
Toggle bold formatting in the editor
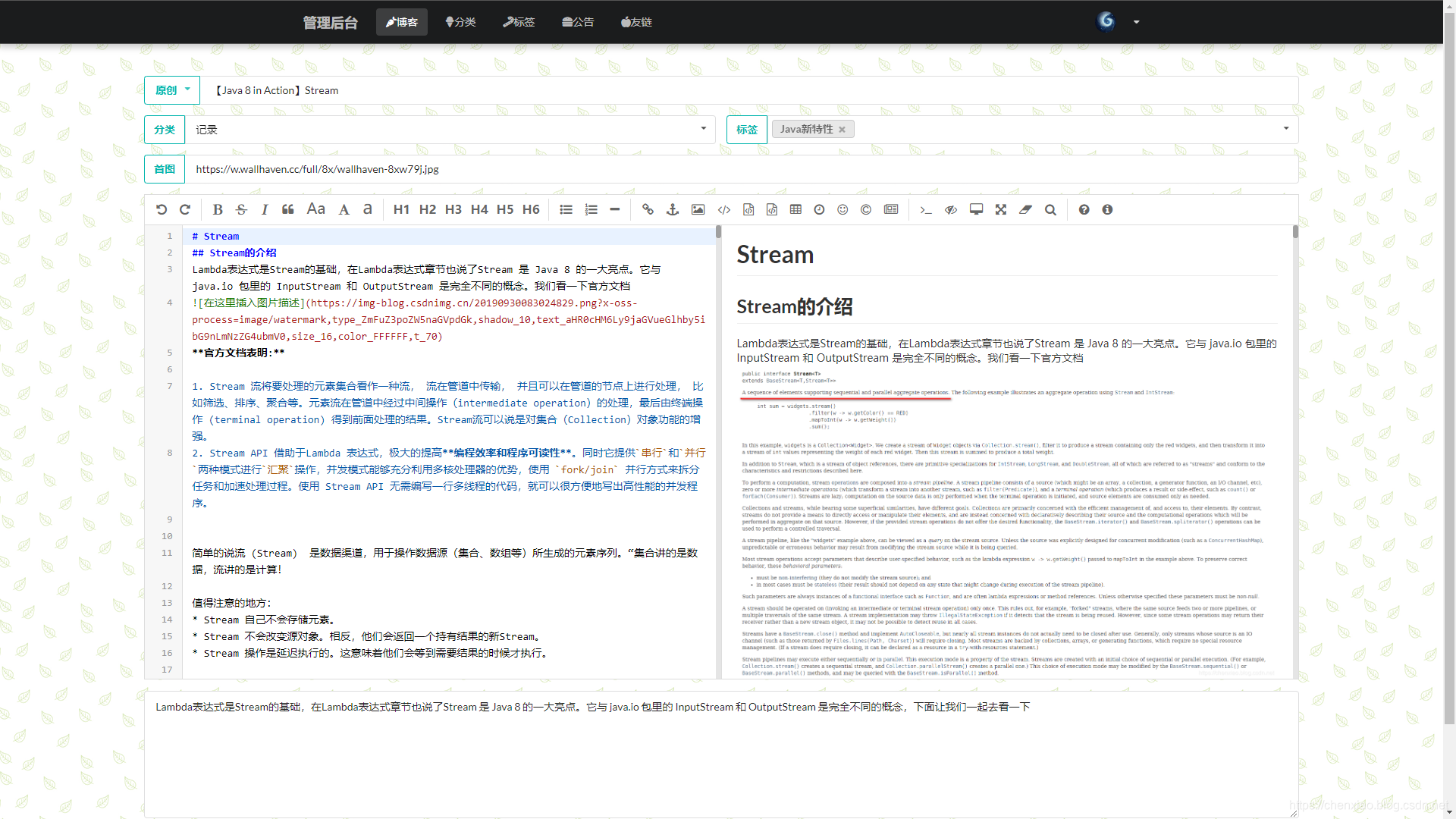[x=218, y=210]
